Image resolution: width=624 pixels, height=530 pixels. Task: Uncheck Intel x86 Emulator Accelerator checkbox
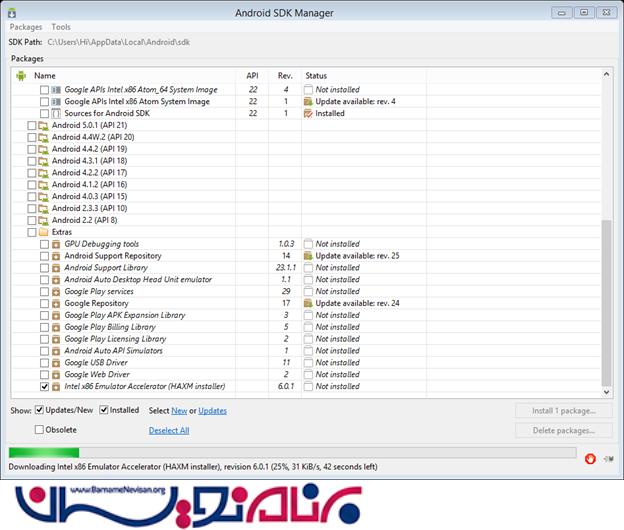click(44, 386)
